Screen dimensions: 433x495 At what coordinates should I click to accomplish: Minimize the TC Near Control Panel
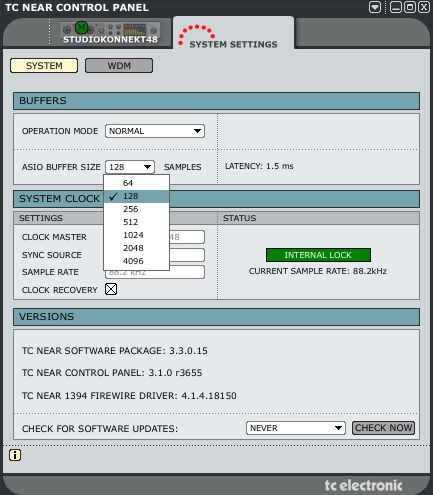tap(396, 7)
